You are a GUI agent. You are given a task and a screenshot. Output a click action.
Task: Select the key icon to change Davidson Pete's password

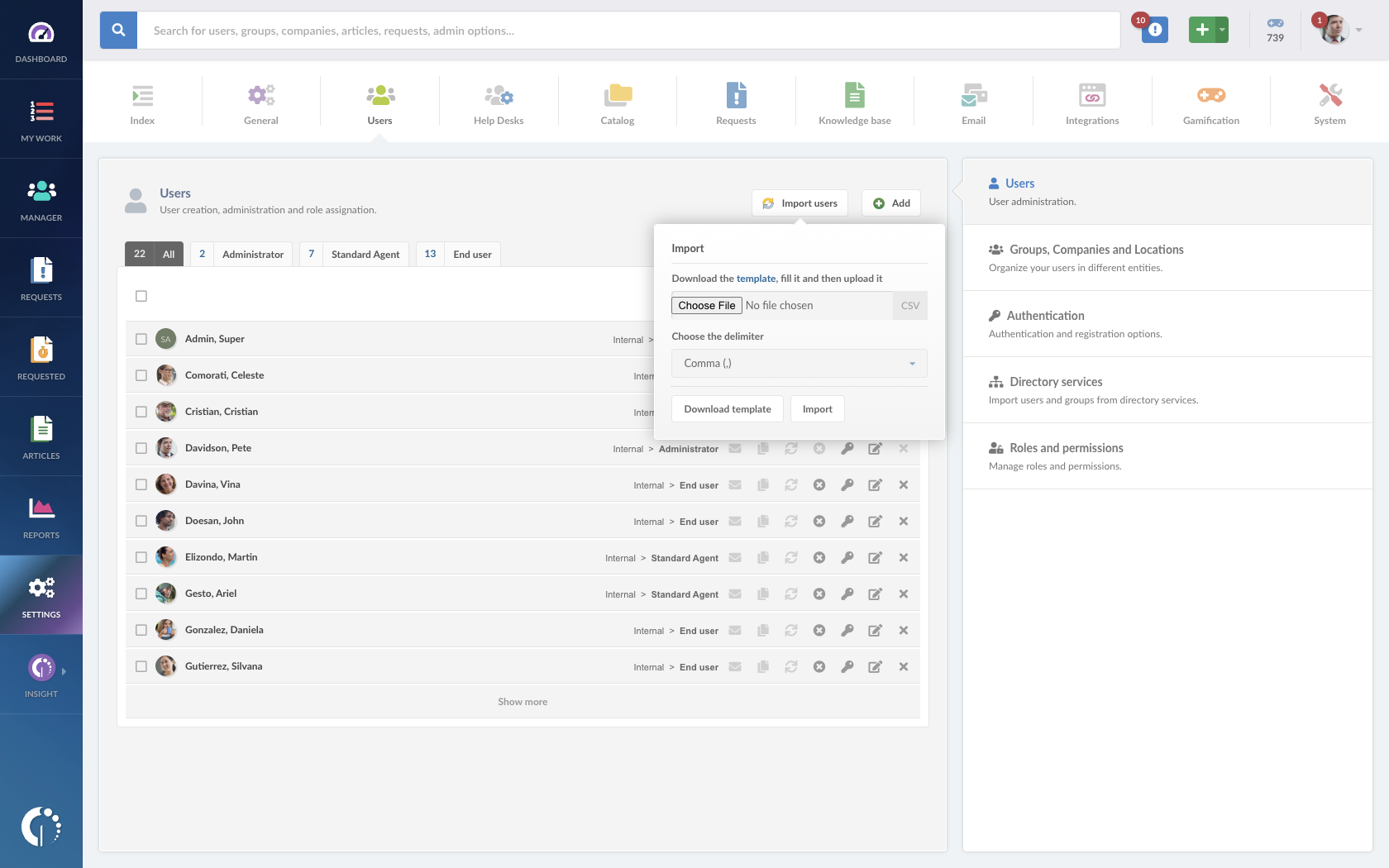click(847, 448)
